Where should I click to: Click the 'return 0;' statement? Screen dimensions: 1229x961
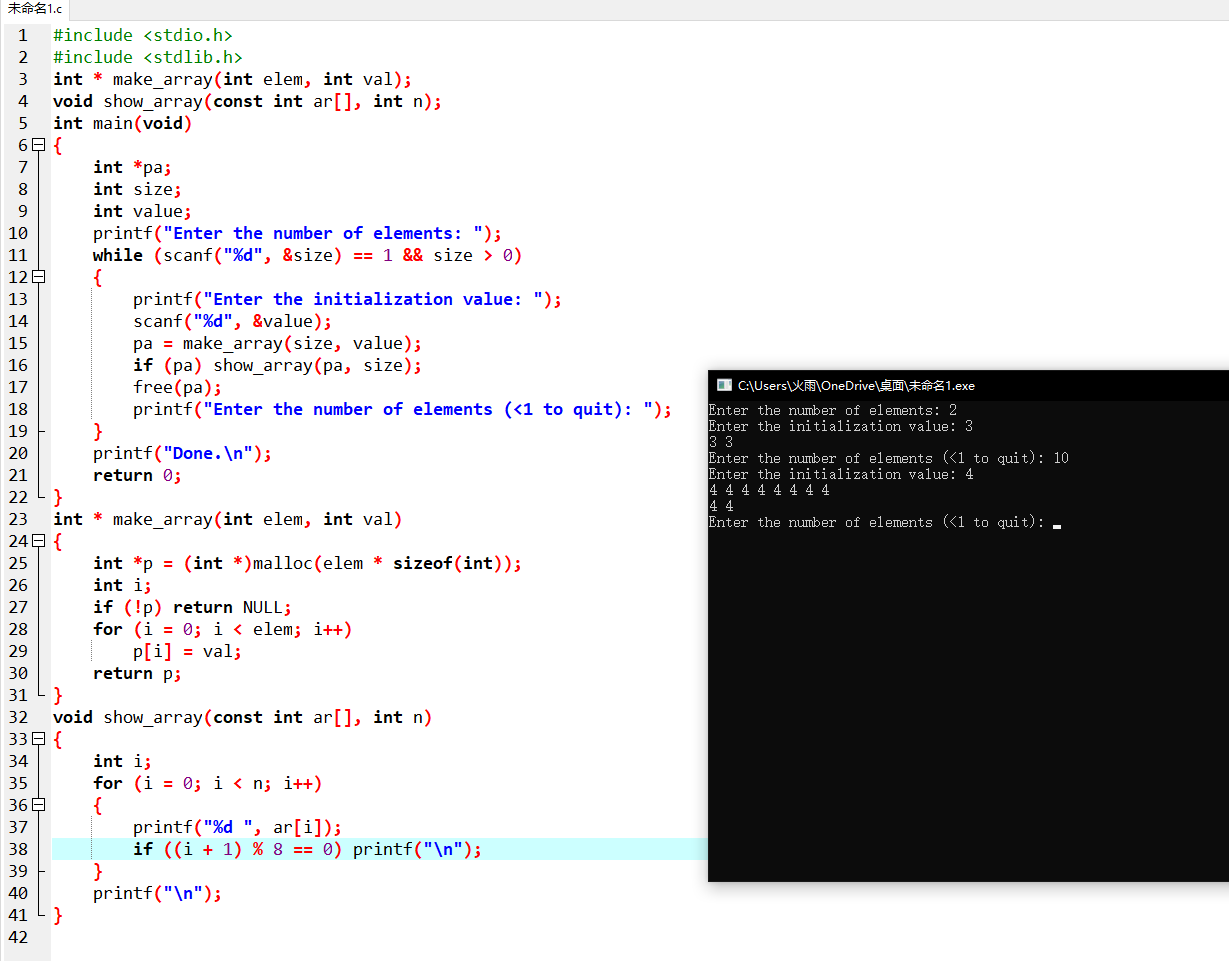[138, 475]
